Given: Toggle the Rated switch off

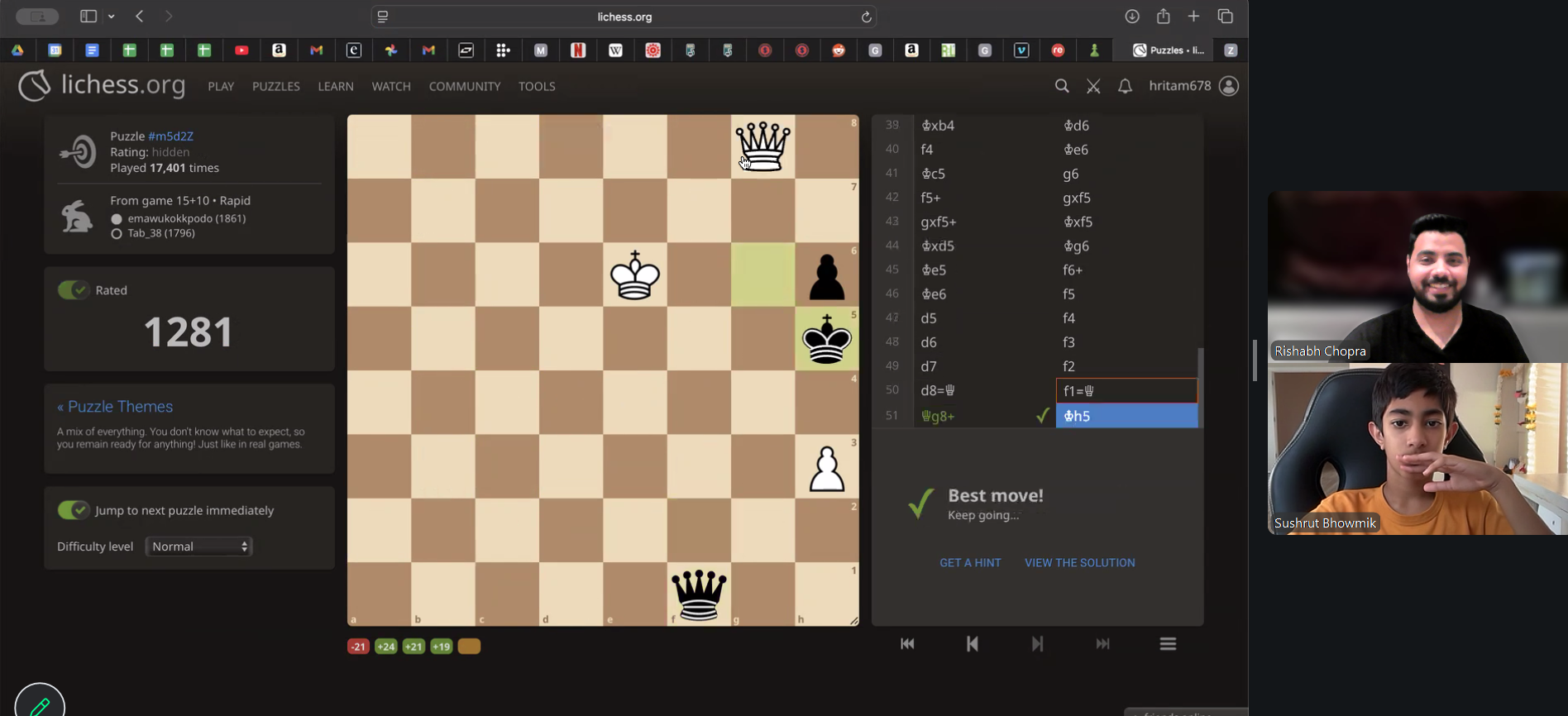Looking at the screenshot, I should [74, 290].
